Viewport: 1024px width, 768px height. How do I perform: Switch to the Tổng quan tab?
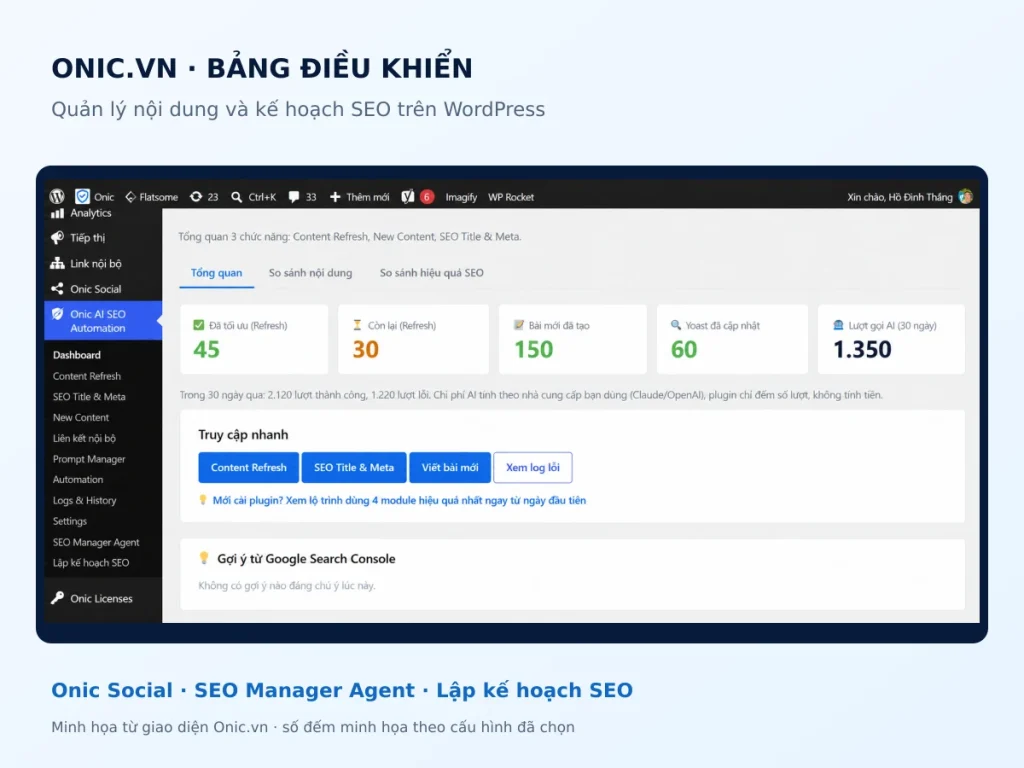216,273
